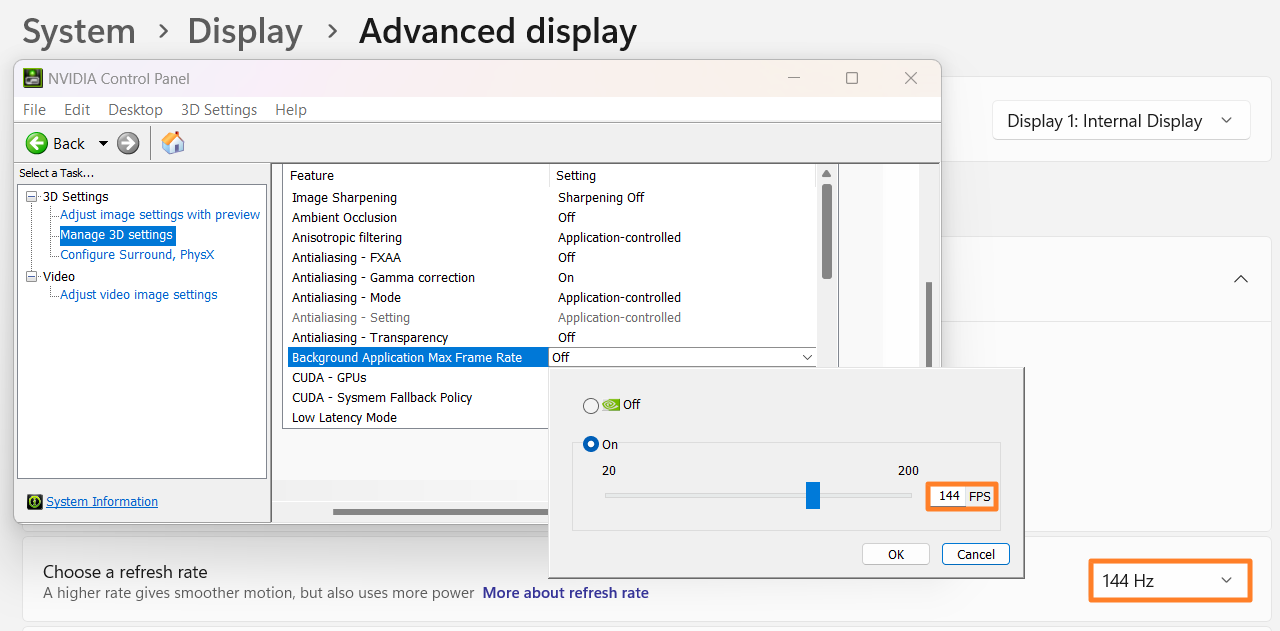1280x631 pixels.
Task: Open More about refresh rate link
Action: tap(566, 593)
